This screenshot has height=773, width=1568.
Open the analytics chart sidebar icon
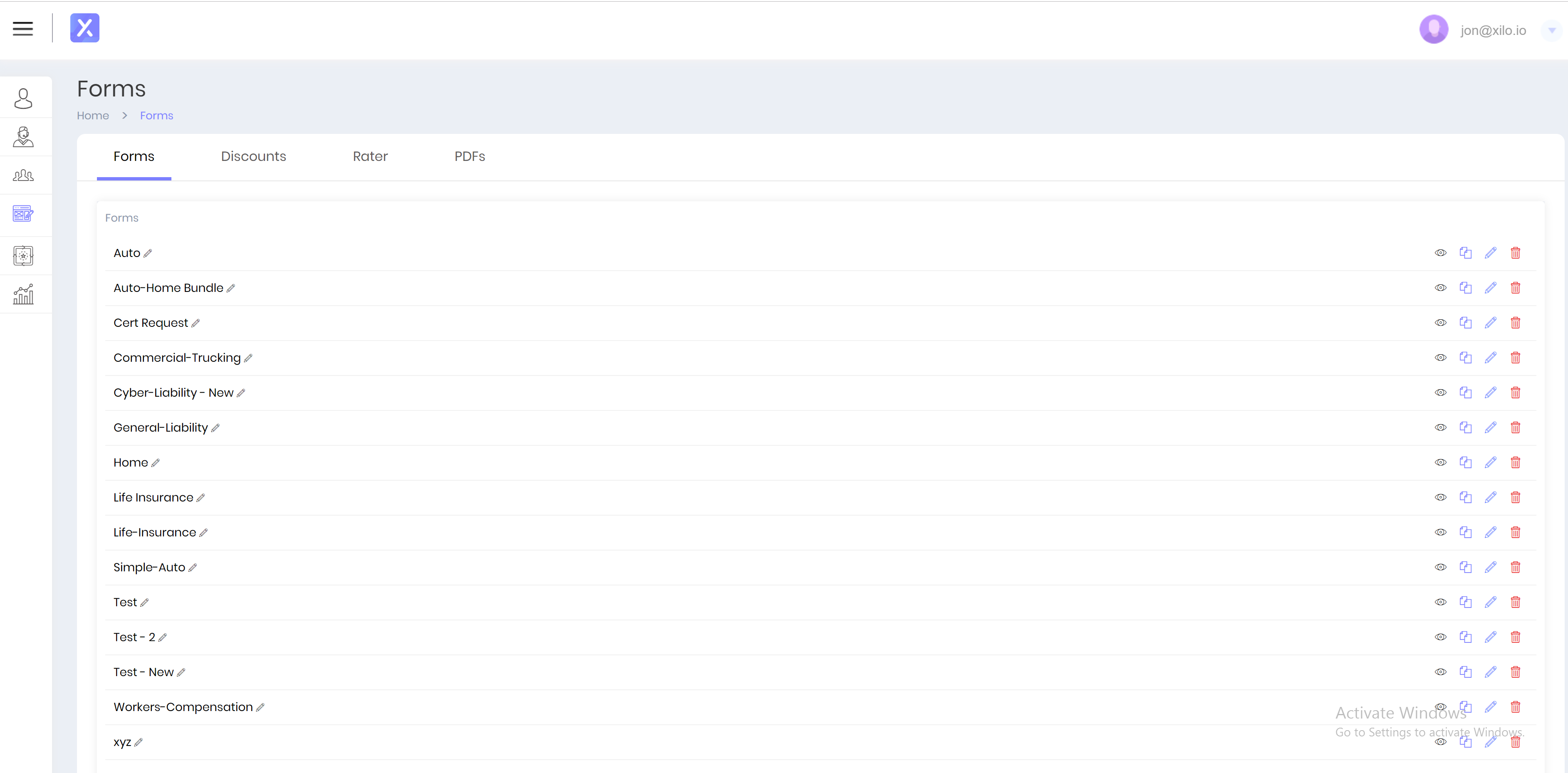(23, 294)
